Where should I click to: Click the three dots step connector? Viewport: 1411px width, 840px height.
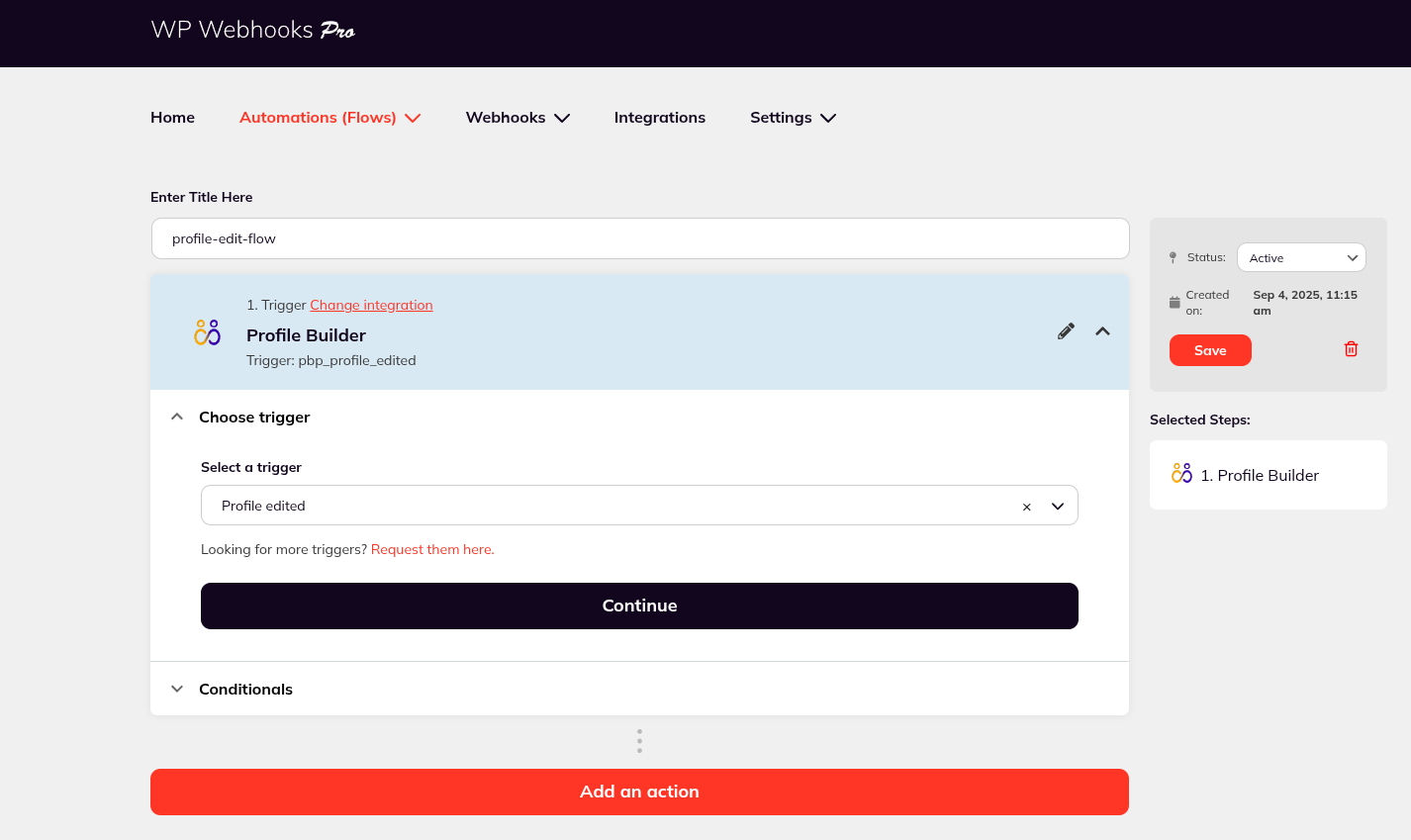pyautogui.click(x=639, y=741)
